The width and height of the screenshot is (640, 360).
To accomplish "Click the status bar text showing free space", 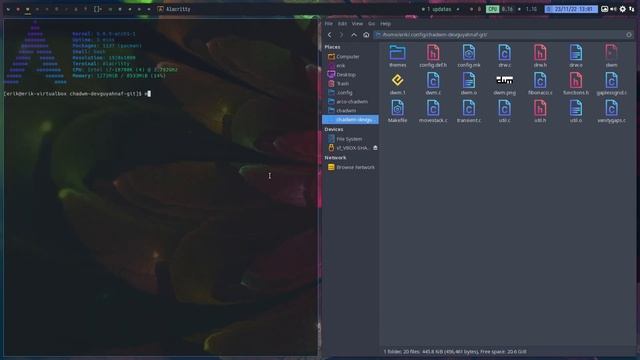I will (455, 351).
